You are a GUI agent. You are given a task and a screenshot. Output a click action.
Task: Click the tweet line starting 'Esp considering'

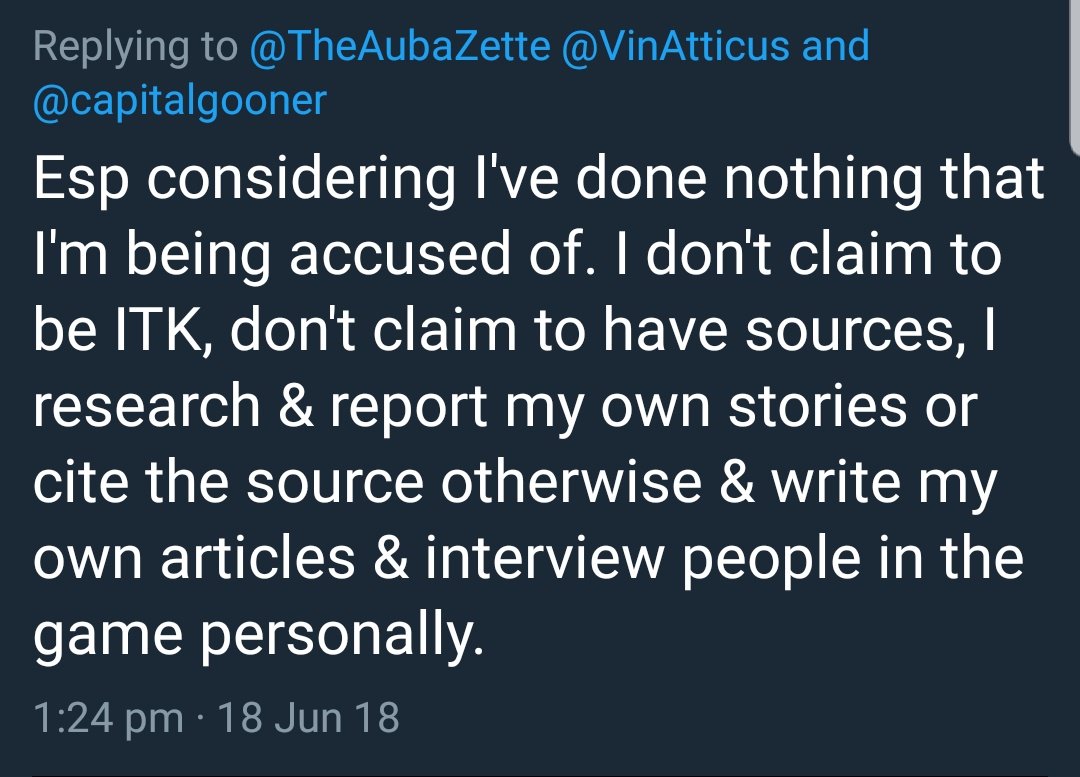(x=539, y=179)
